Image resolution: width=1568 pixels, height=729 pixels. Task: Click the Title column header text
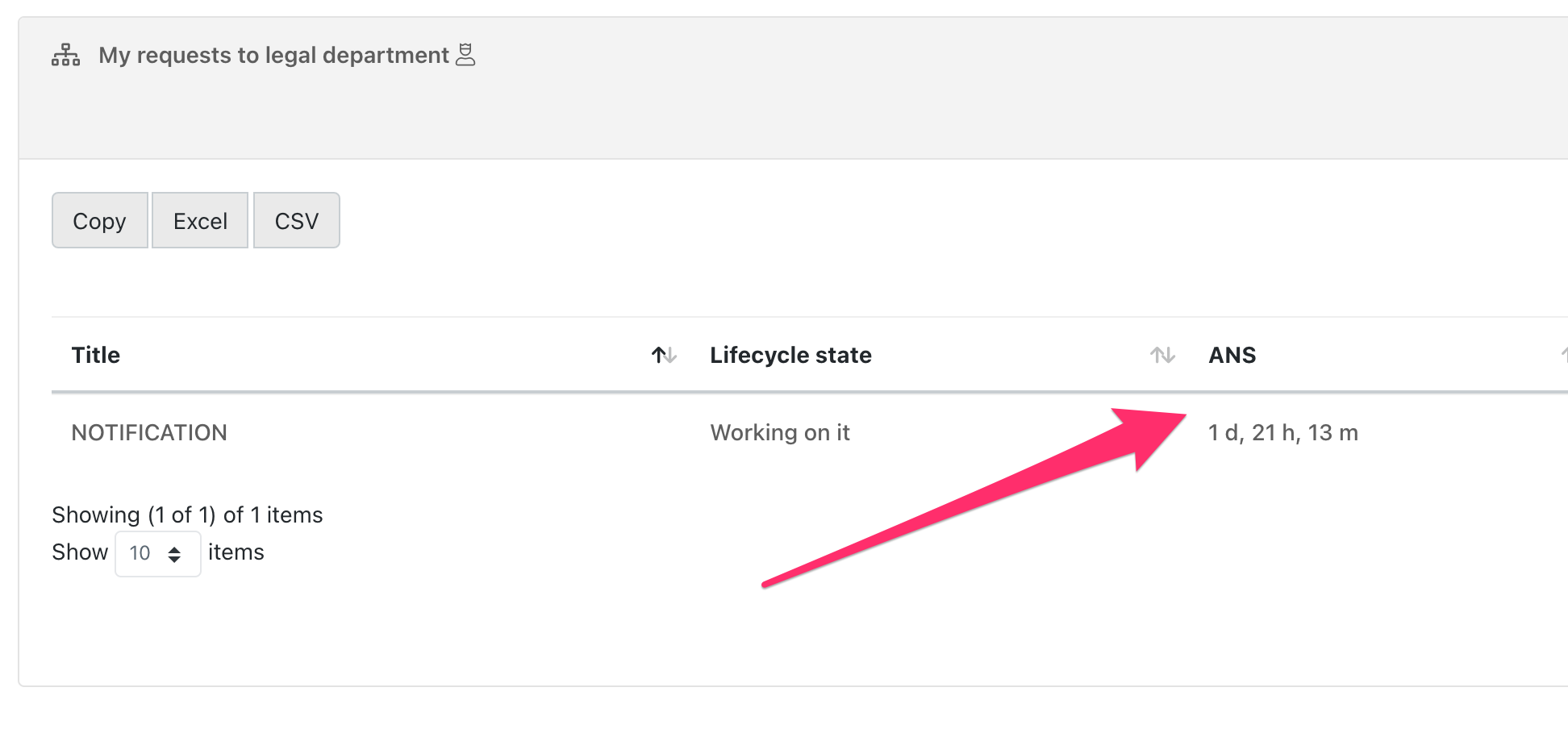(x=96, y=355)
